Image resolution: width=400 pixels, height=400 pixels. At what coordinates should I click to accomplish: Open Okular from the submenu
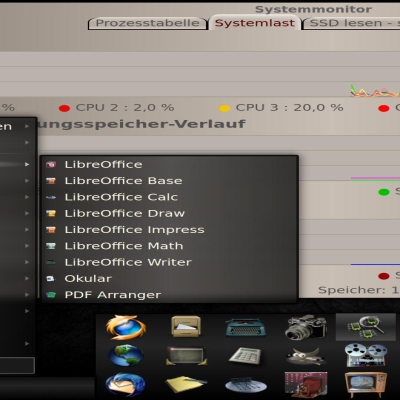pyautogui.click(x=169, y=279)
